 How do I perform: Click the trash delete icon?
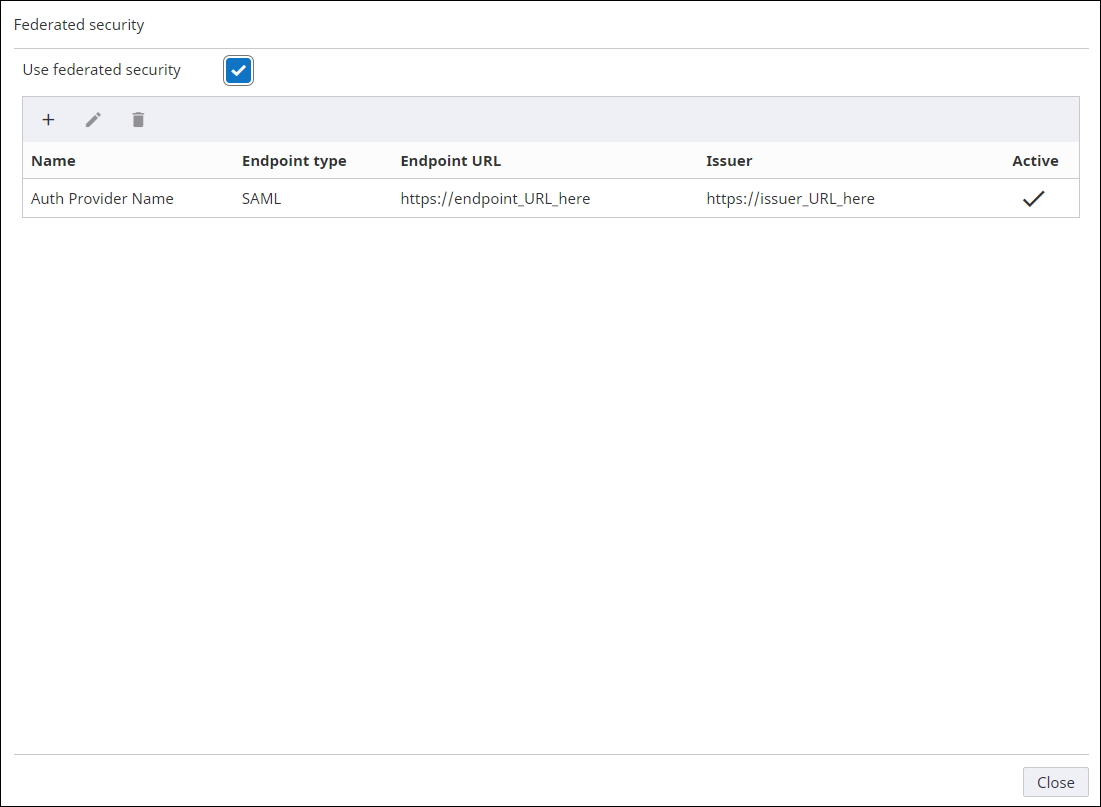tap(138, 120)
